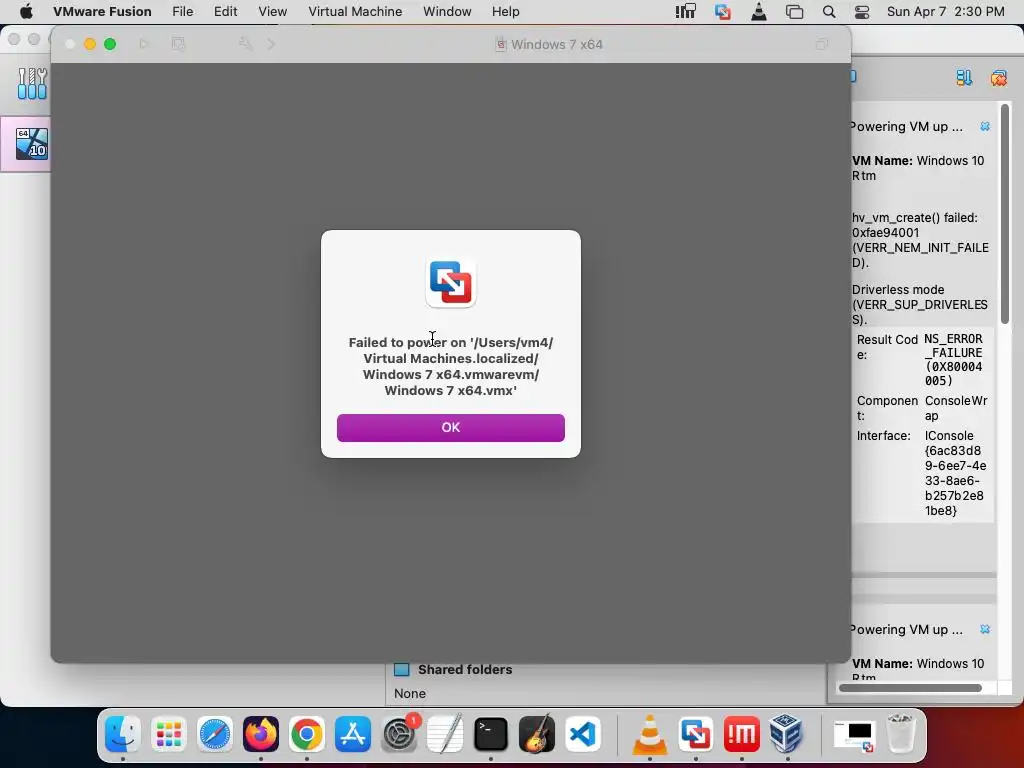Open the Help menu
The width and height of the screenshot is (1024, 768).
coord(505,11)
